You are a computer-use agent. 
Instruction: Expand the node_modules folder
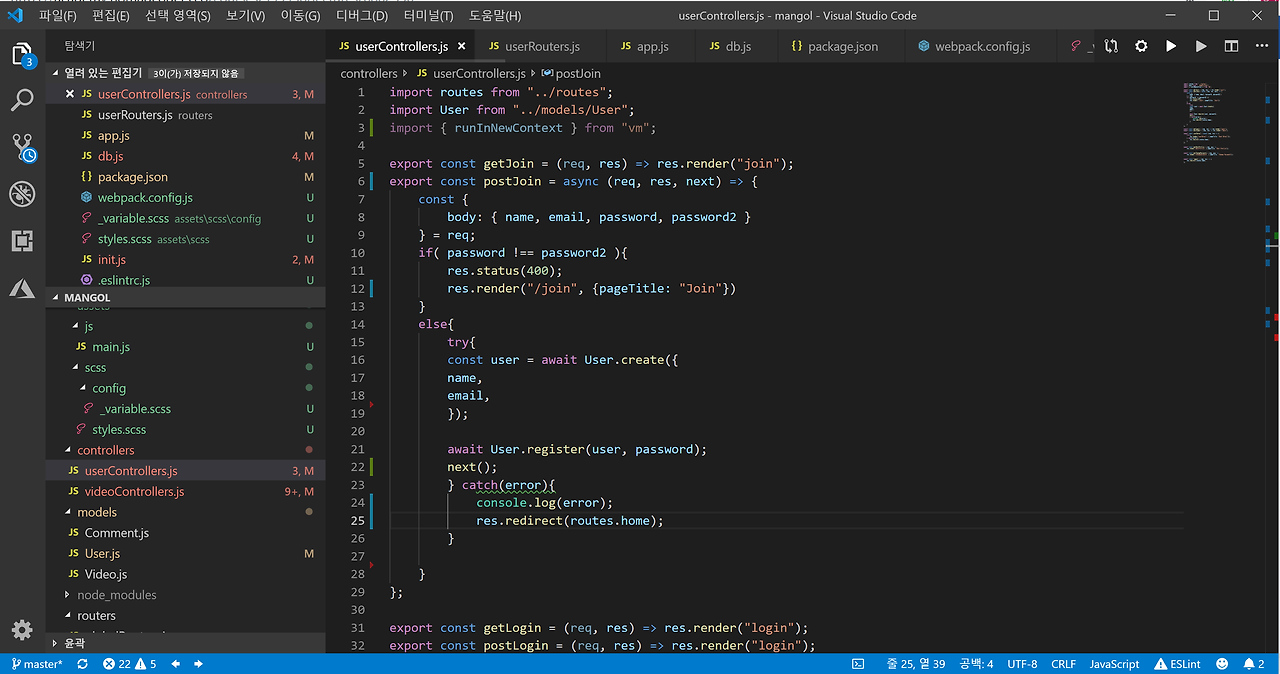tap(116, 595)
